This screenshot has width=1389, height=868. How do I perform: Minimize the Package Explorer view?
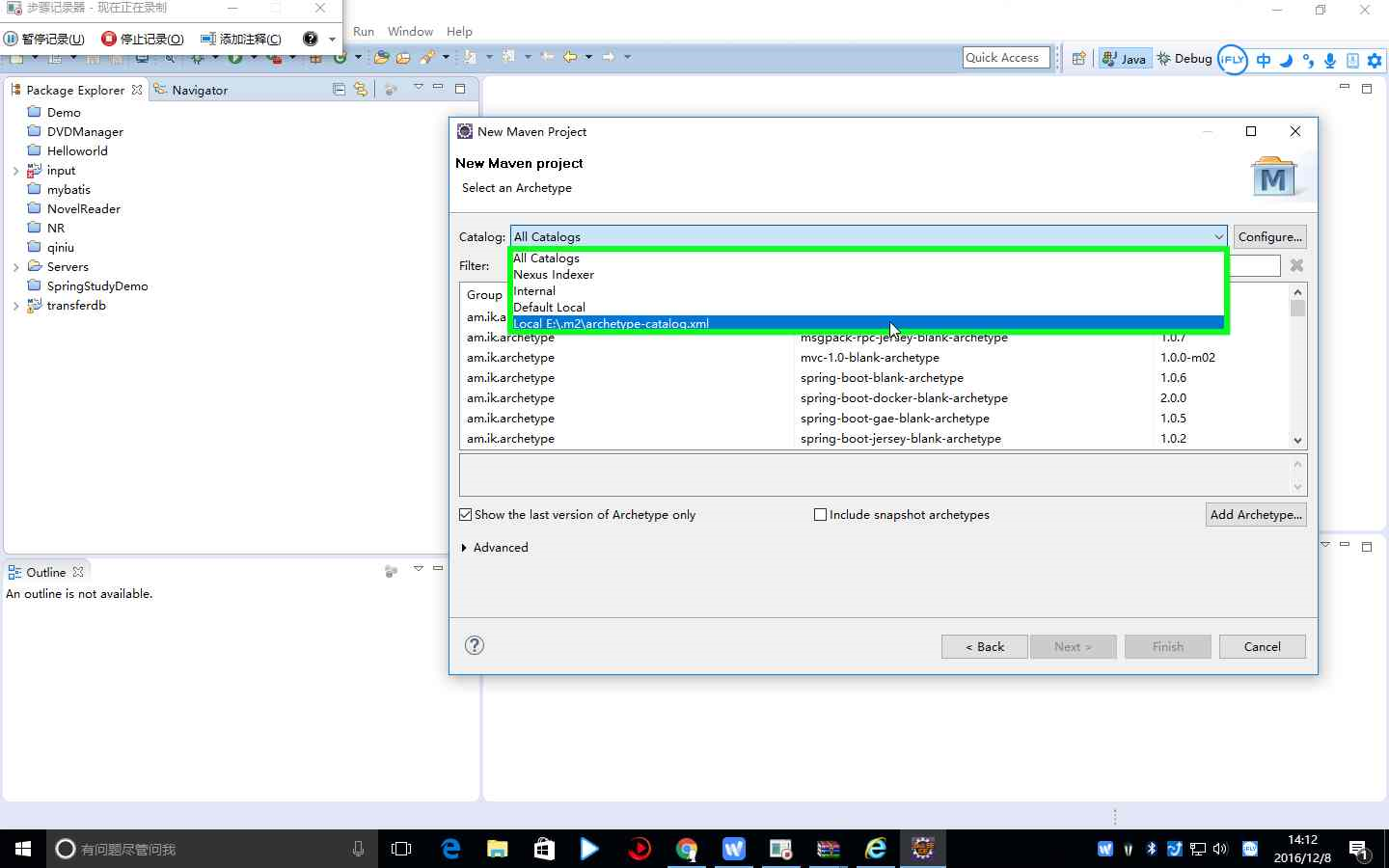[438, 87]
